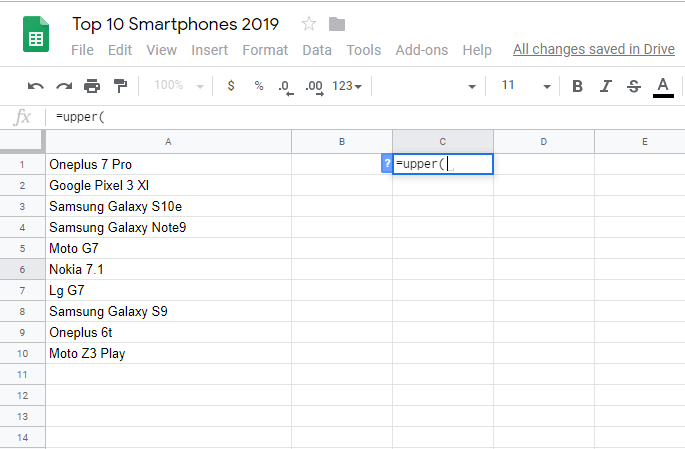Open the File menu
Screen dimensions: 685x449
pos(82,50)
